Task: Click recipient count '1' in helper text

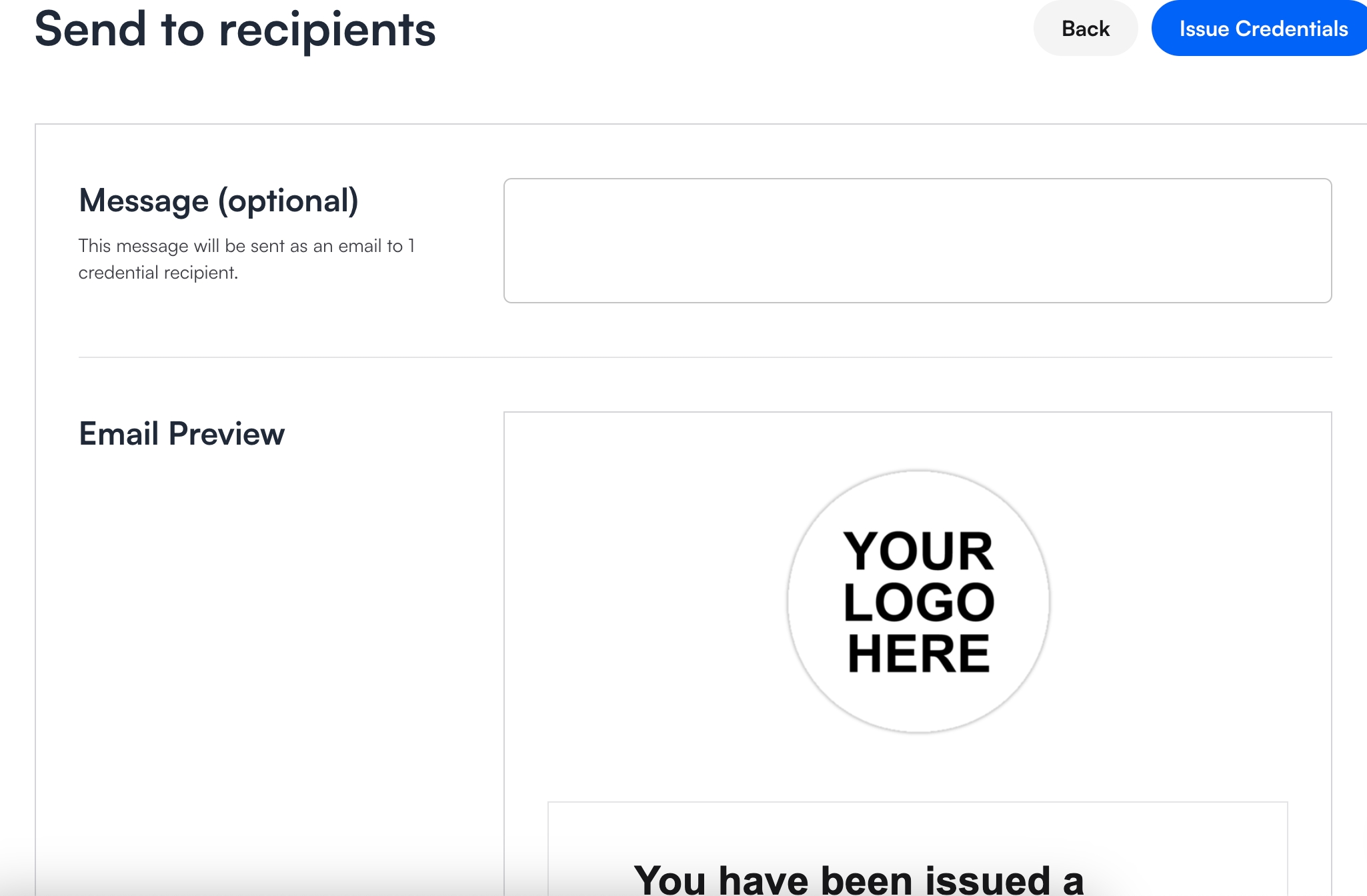Action: [x=411, y=246]
